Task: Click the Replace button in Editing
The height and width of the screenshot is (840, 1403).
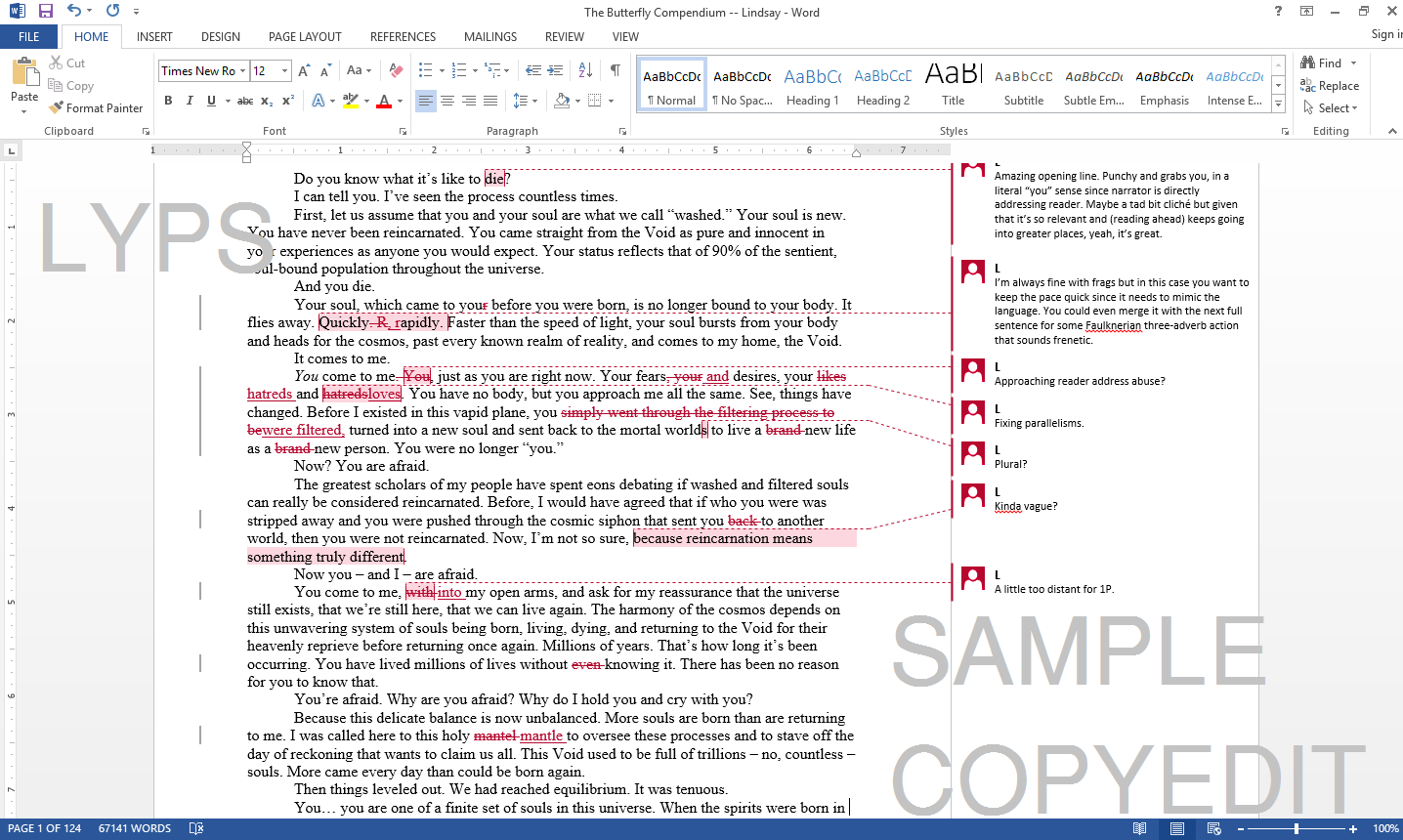Action: pos(1330,86)
